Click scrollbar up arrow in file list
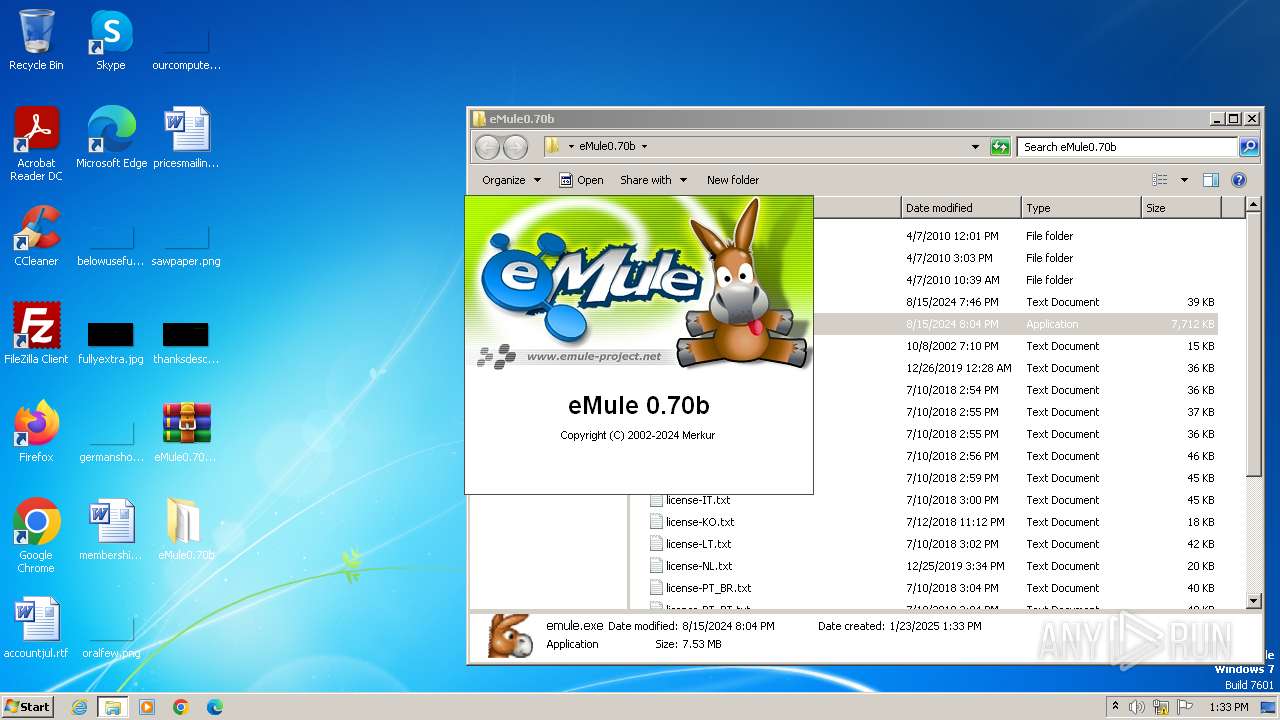Screen dimensions: 1280x720 click(x=1254, y=206)
